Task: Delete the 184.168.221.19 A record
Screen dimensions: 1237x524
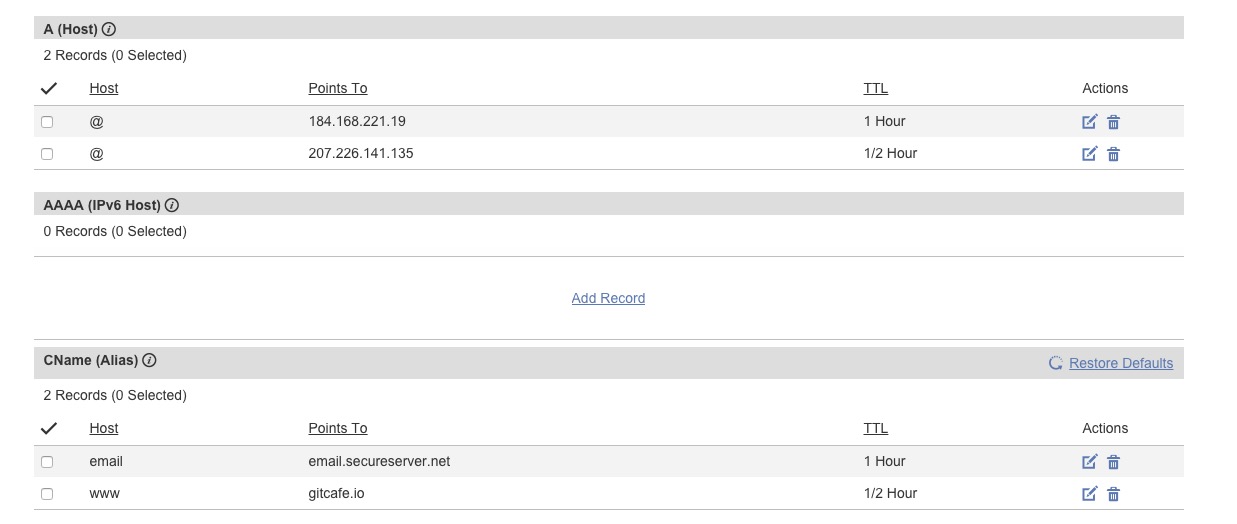Action: coord(1113,122)
